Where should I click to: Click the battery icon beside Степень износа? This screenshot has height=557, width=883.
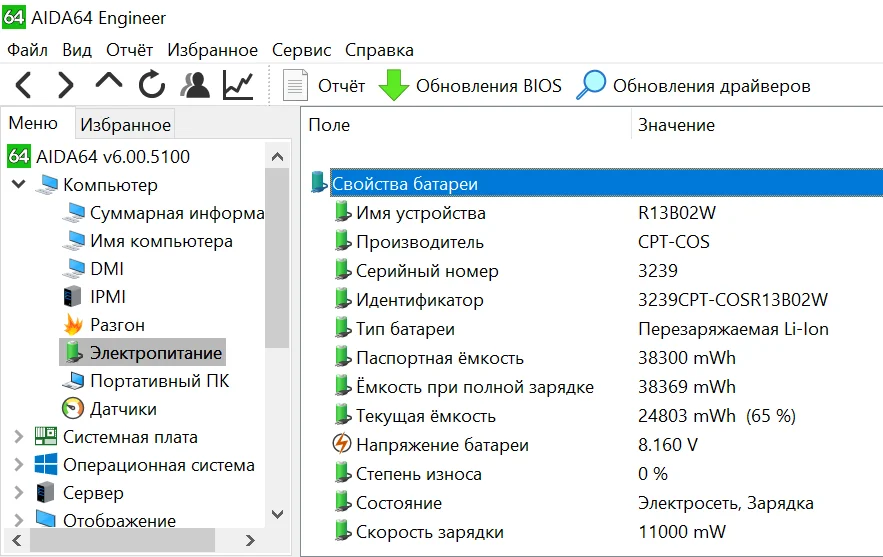click(x=342, y=473)
